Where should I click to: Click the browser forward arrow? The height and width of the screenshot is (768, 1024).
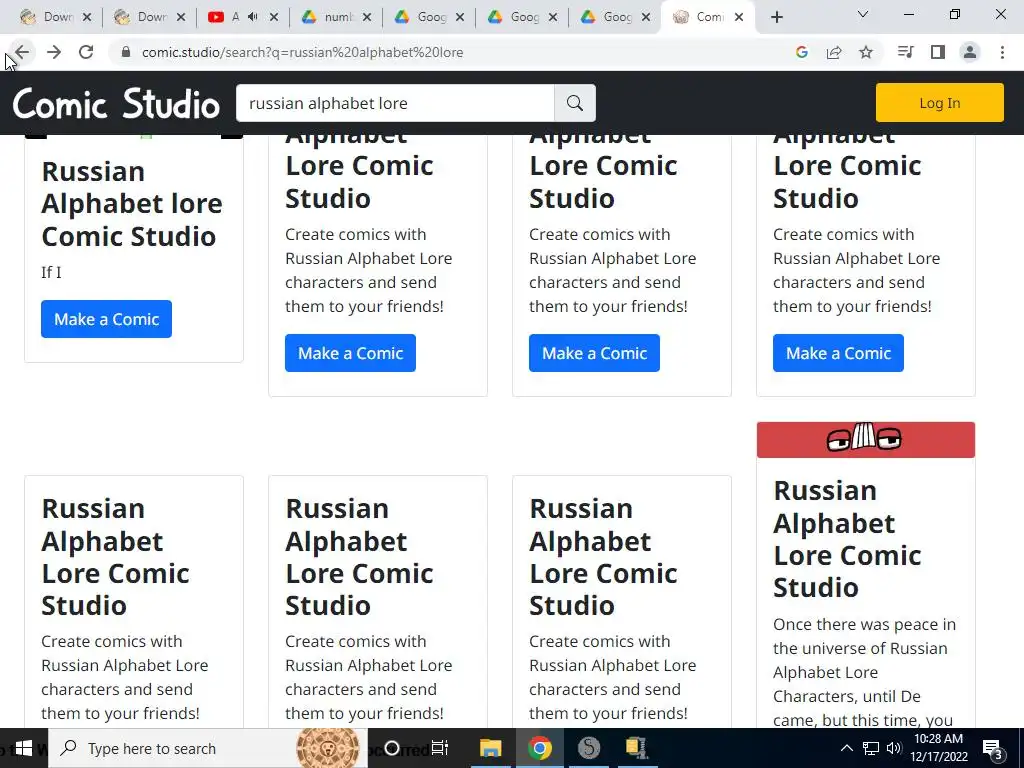[54, 52]
